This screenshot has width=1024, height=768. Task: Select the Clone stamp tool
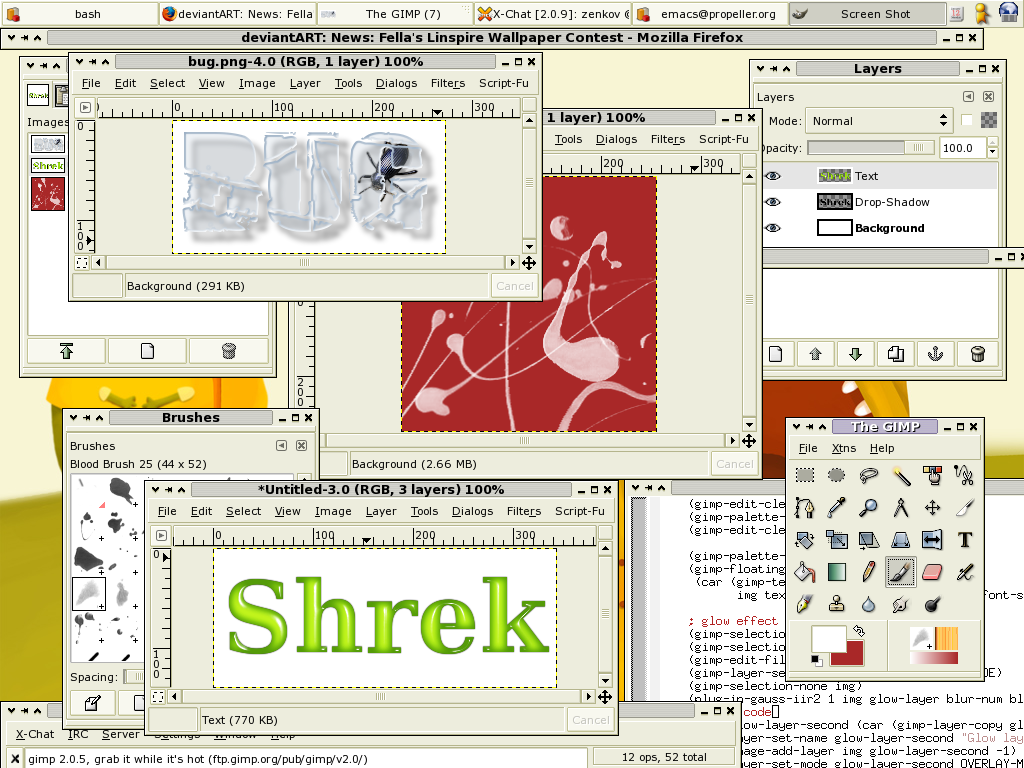click(837, 605)
